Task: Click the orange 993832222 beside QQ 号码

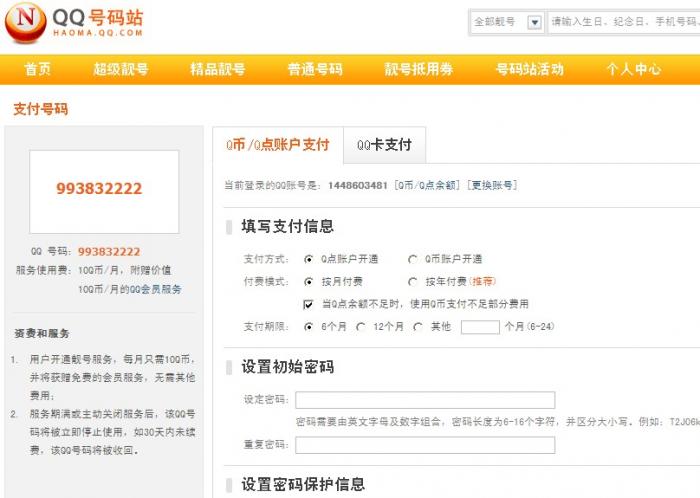Action: tap(109, 252)
